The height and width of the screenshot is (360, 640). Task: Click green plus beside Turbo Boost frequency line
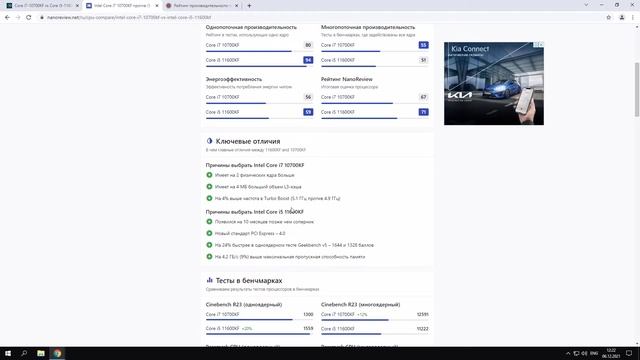click(209, 198)
